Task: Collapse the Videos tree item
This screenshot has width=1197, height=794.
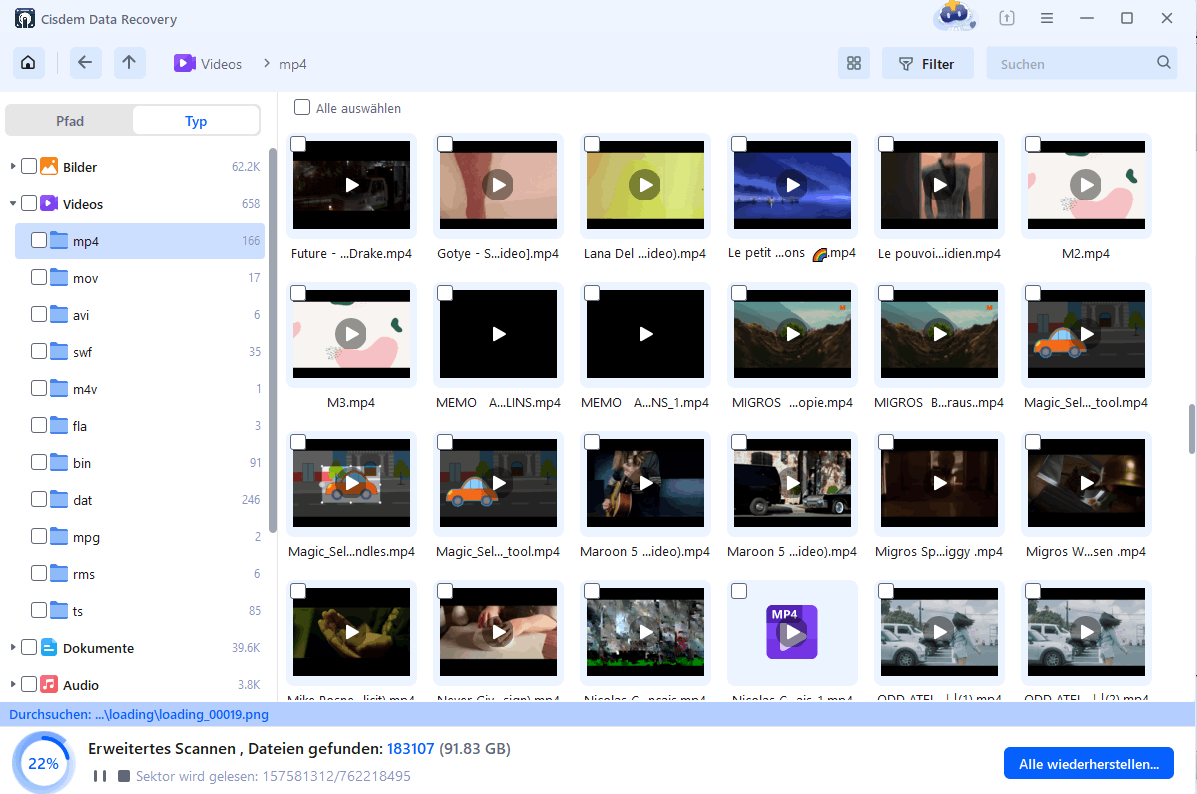Action: point(14,203)
